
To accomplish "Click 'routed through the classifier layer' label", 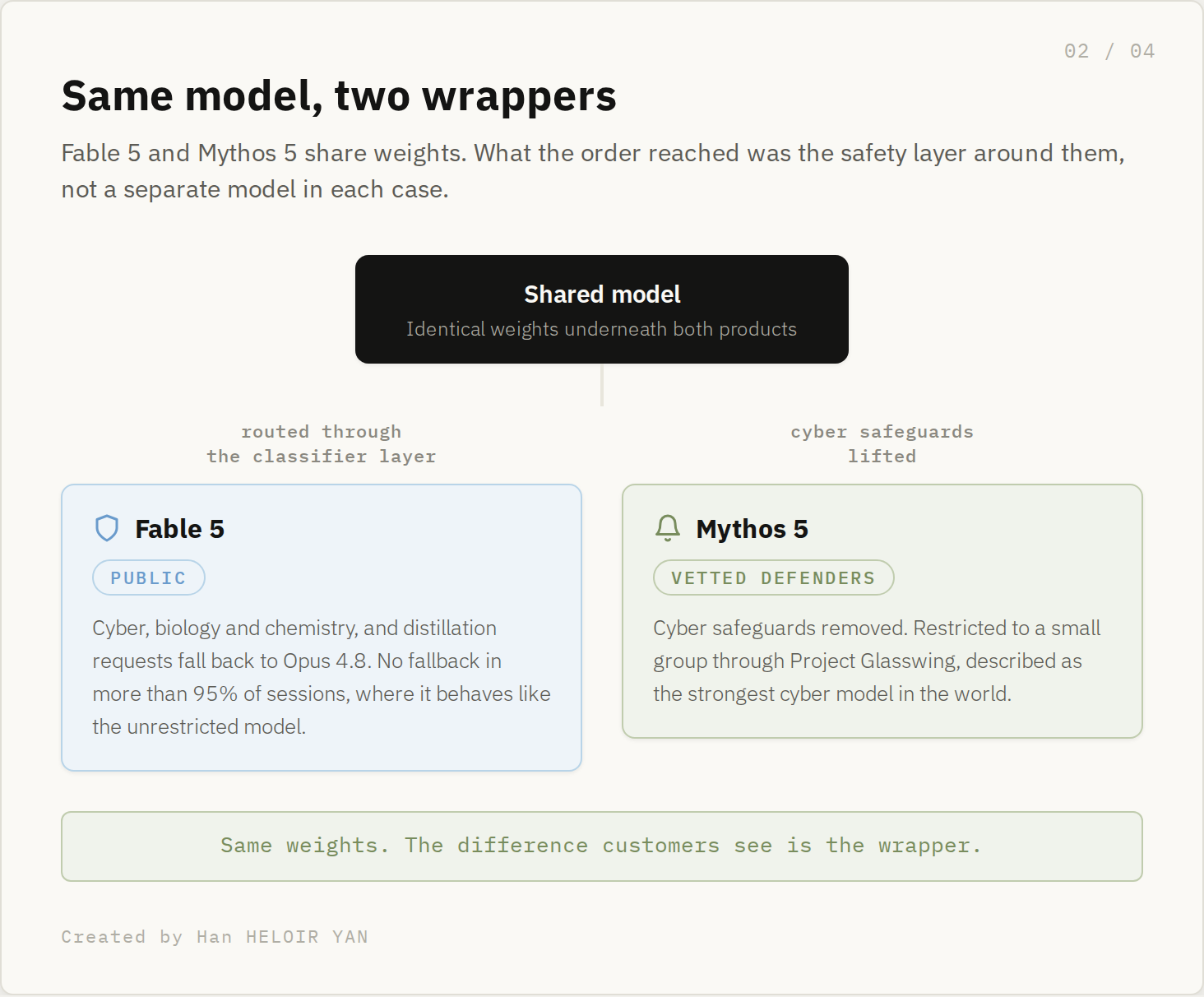I will point(322,444).
